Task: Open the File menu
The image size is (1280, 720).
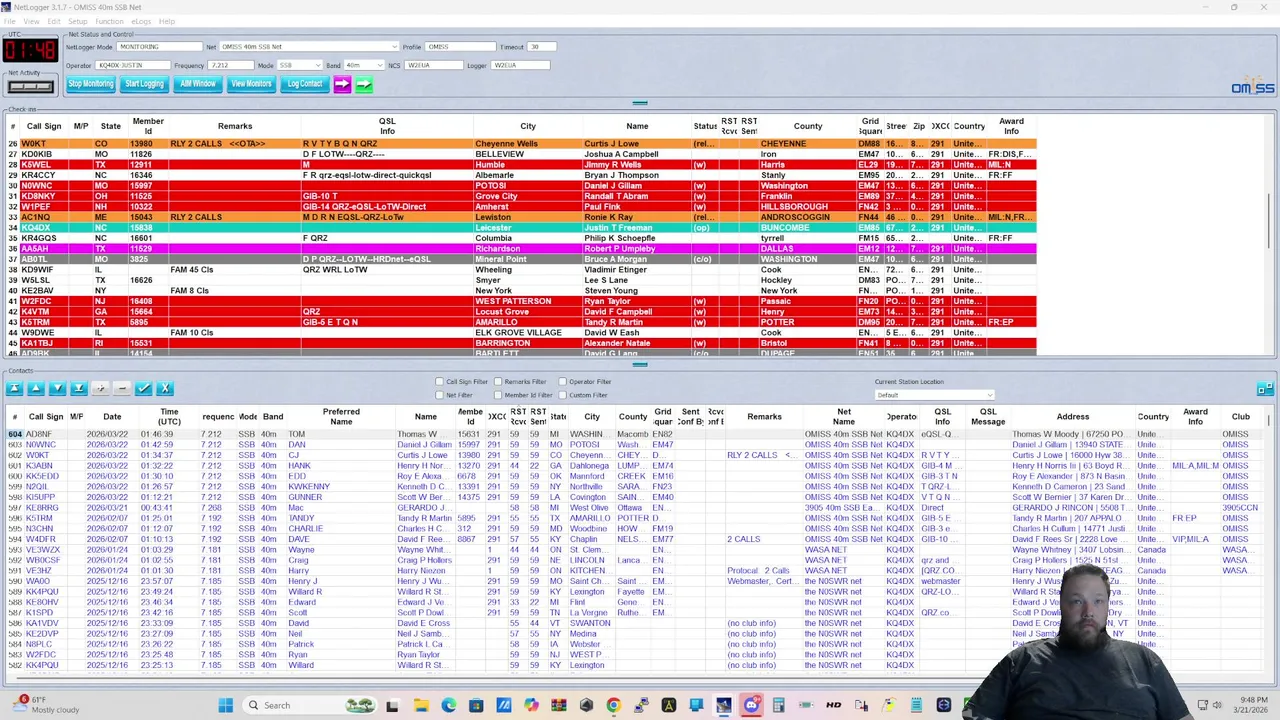Action: tap(9, 21)
